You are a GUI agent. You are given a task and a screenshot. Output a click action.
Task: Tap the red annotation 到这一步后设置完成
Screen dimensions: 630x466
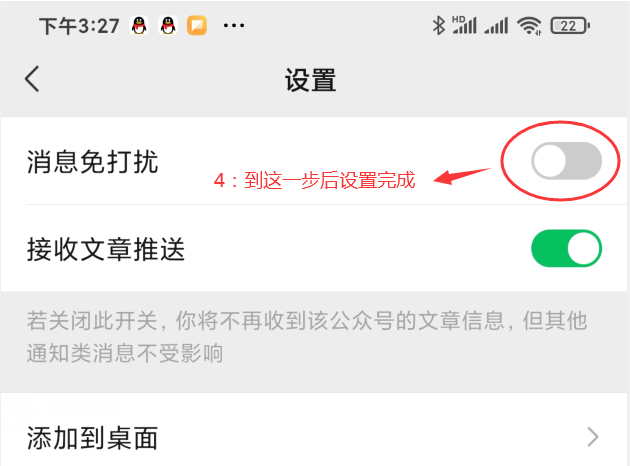point(329,180)
